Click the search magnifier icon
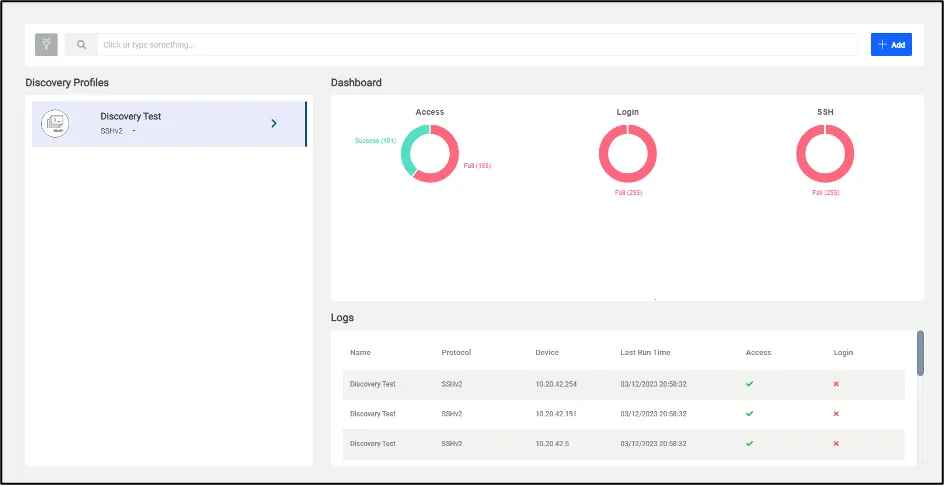Screen dimensions: 944x486 81,45
